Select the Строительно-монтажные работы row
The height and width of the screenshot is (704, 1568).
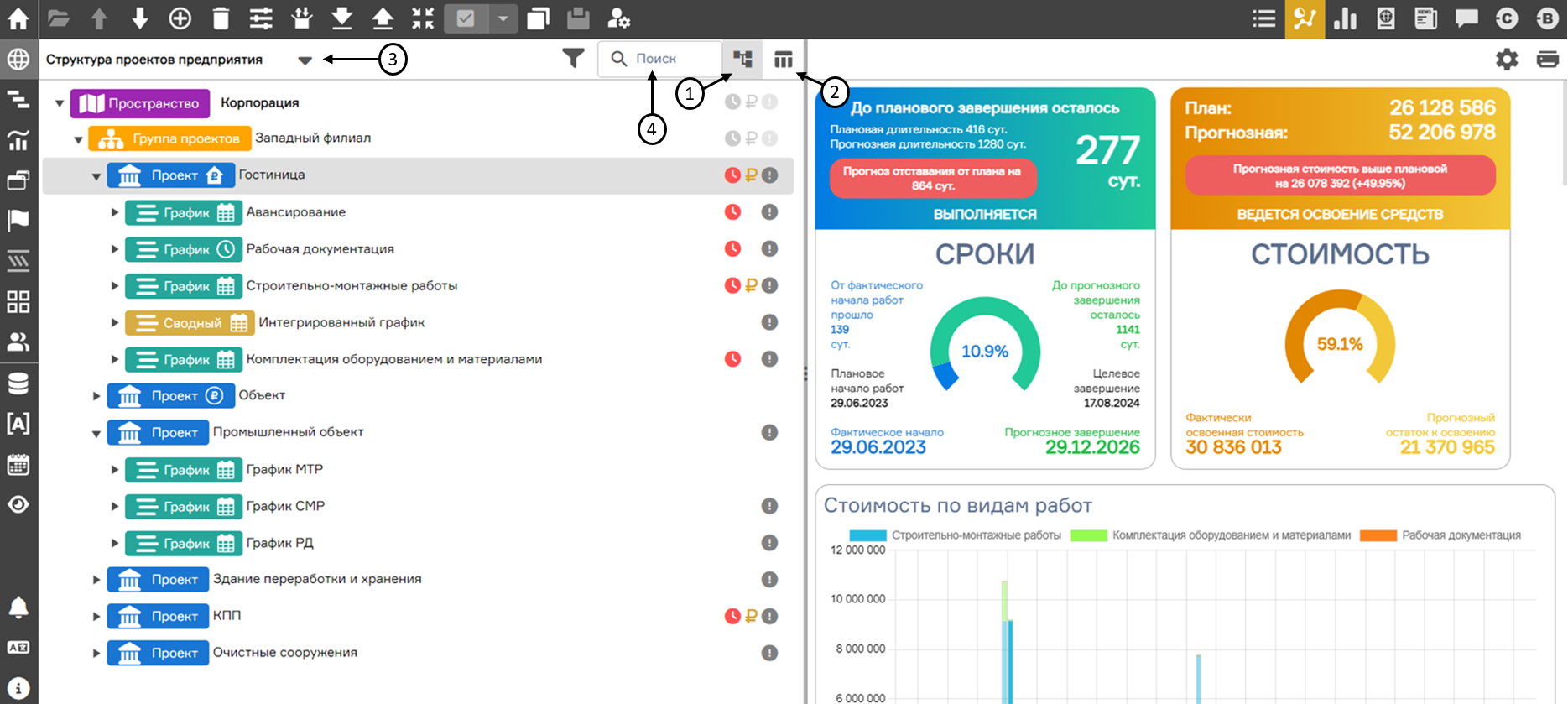[x=418, y=286]
